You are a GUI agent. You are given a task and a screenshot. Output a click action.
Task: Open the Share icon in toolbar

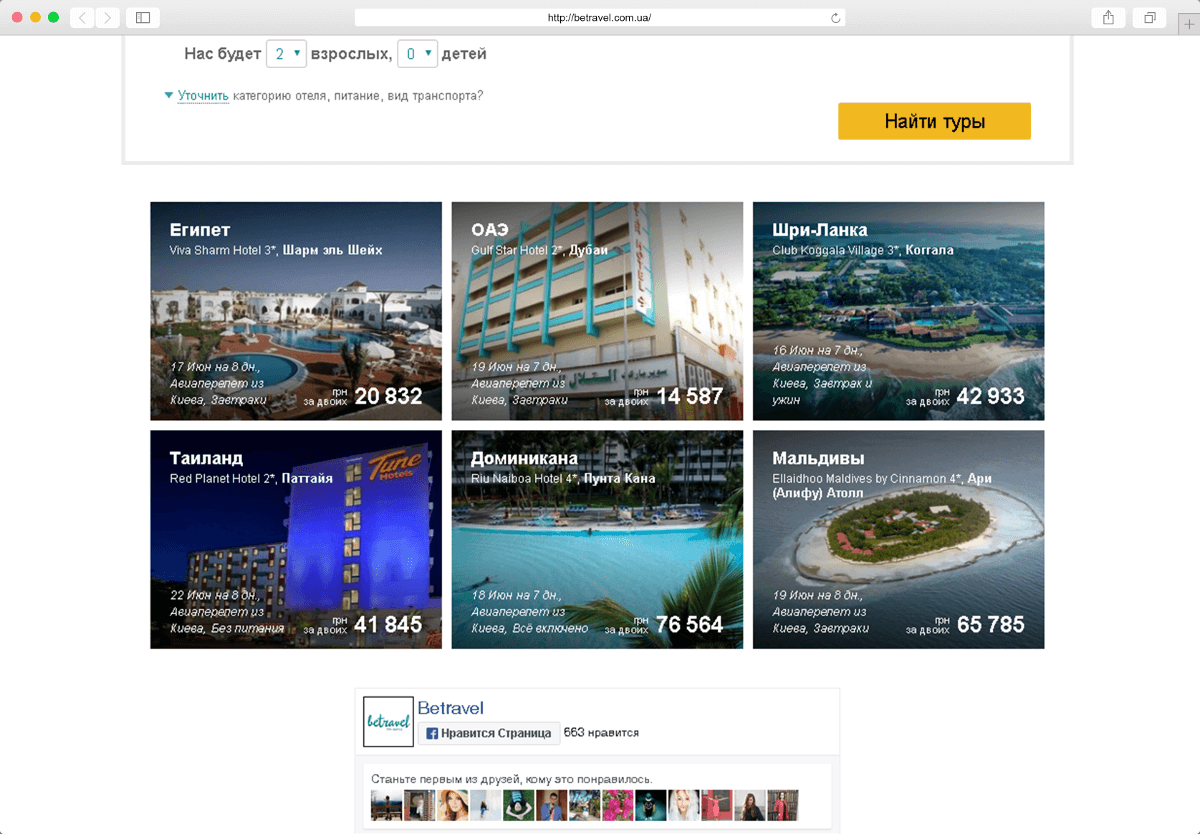(x=1108, y=18)
